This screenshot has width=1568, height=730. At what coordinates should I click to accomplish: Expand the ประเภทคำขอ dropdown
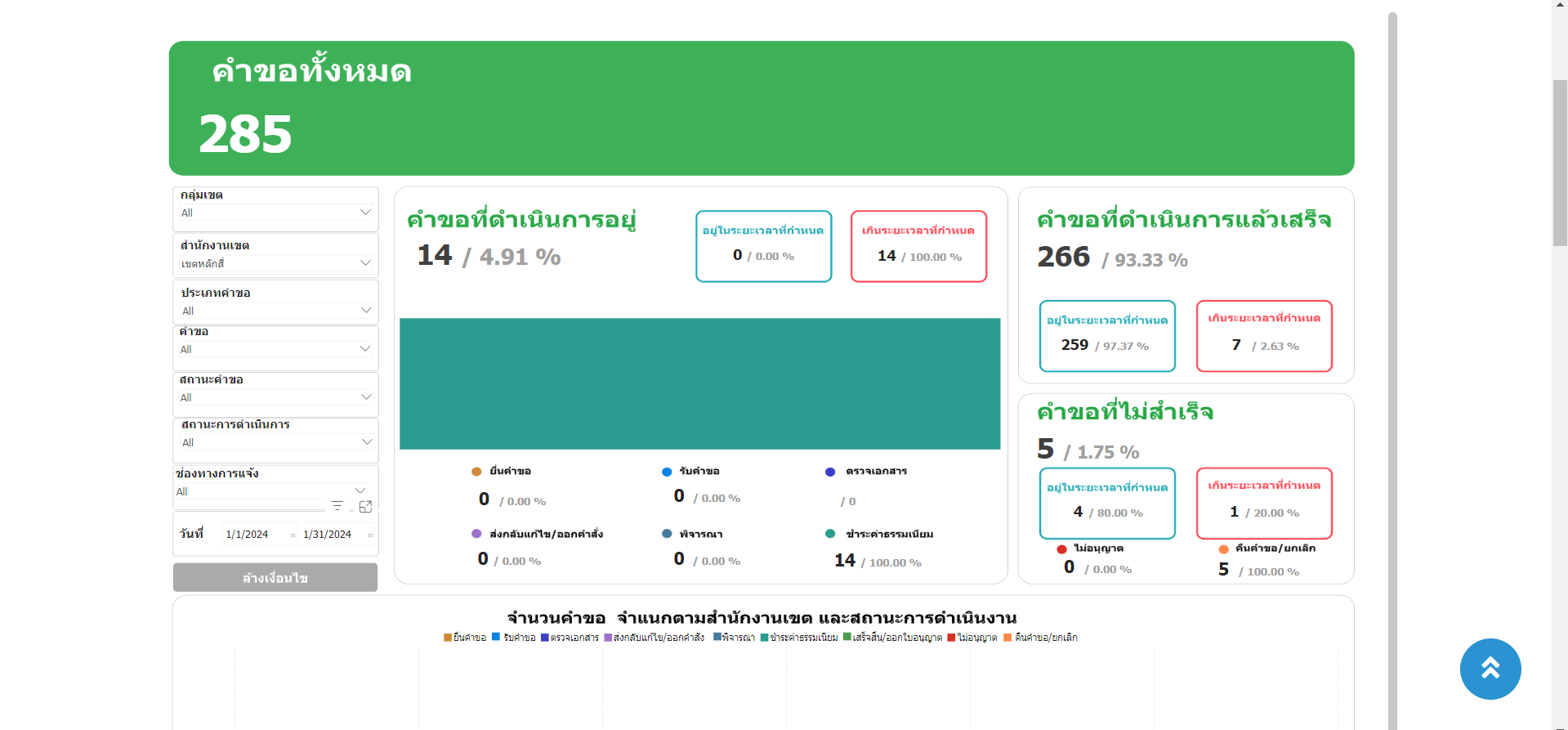(365, 311)
